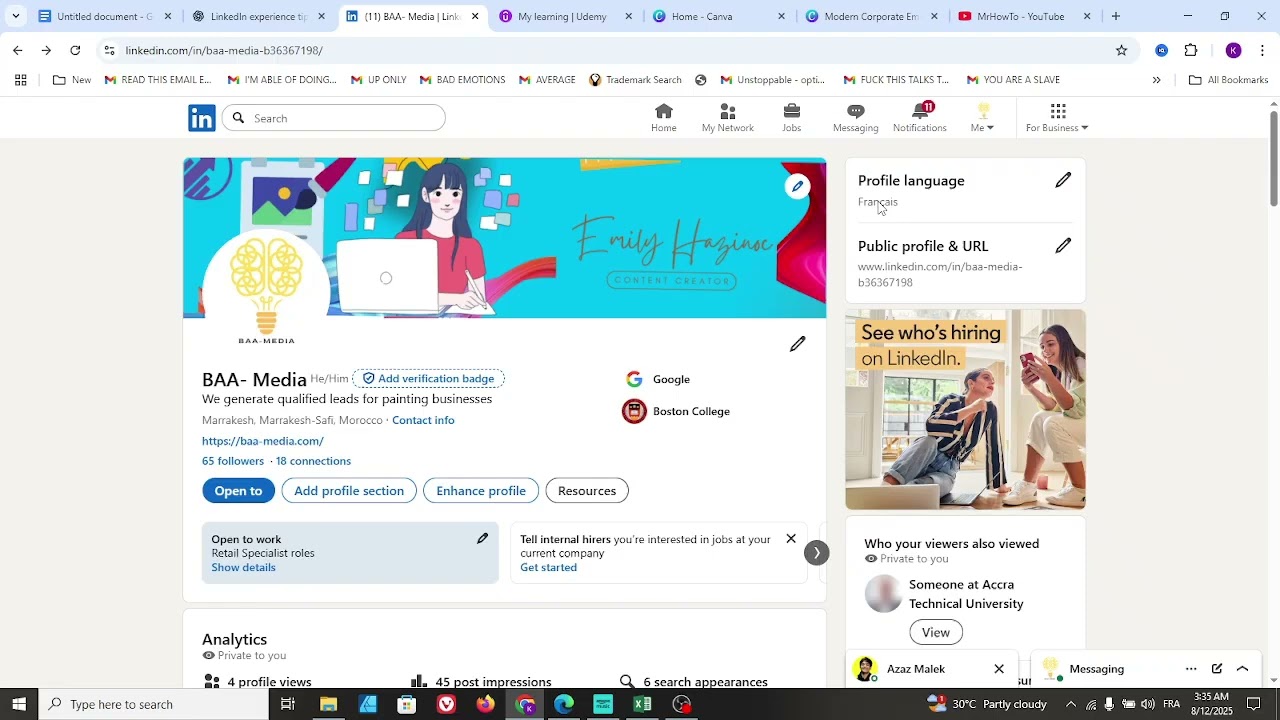Switch to LinkedIn experience tips tab
1280x720 pixels.
click(x=258, y=16)
